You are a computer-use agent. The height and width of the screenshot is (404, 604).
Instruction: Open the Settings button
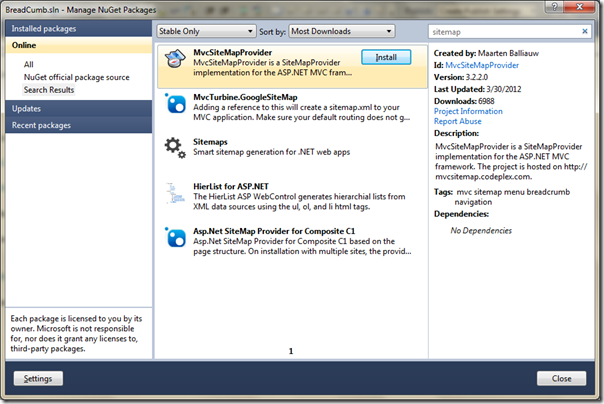[38, 379]
